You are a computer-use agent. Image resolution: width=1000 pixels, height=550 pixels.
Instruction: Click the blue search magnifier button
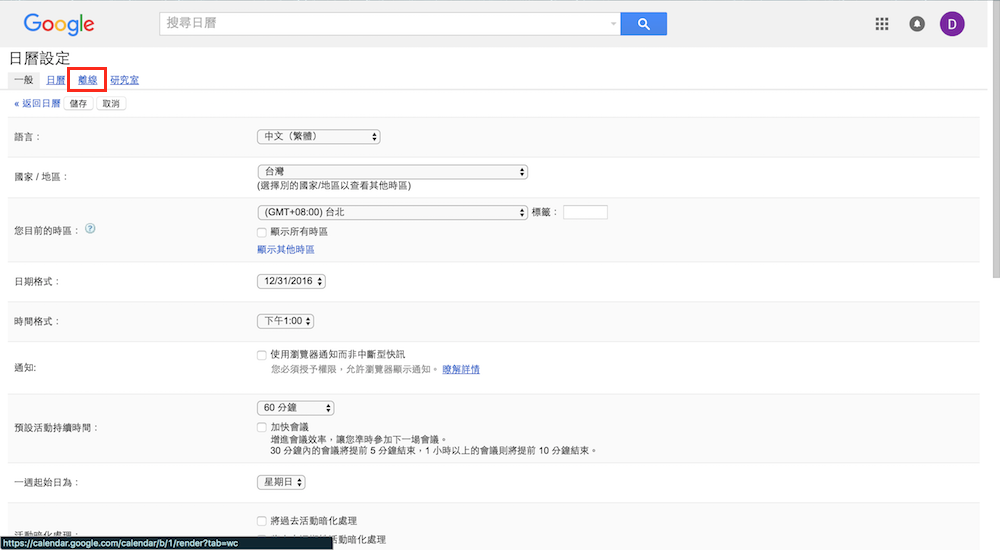click(643, 24)
